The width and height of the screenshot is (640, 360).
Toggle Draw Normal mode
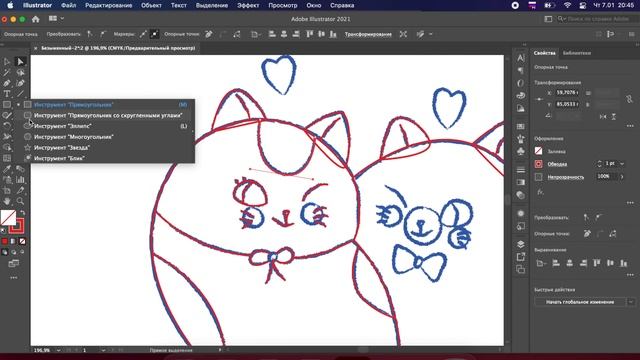pos(4,252)
